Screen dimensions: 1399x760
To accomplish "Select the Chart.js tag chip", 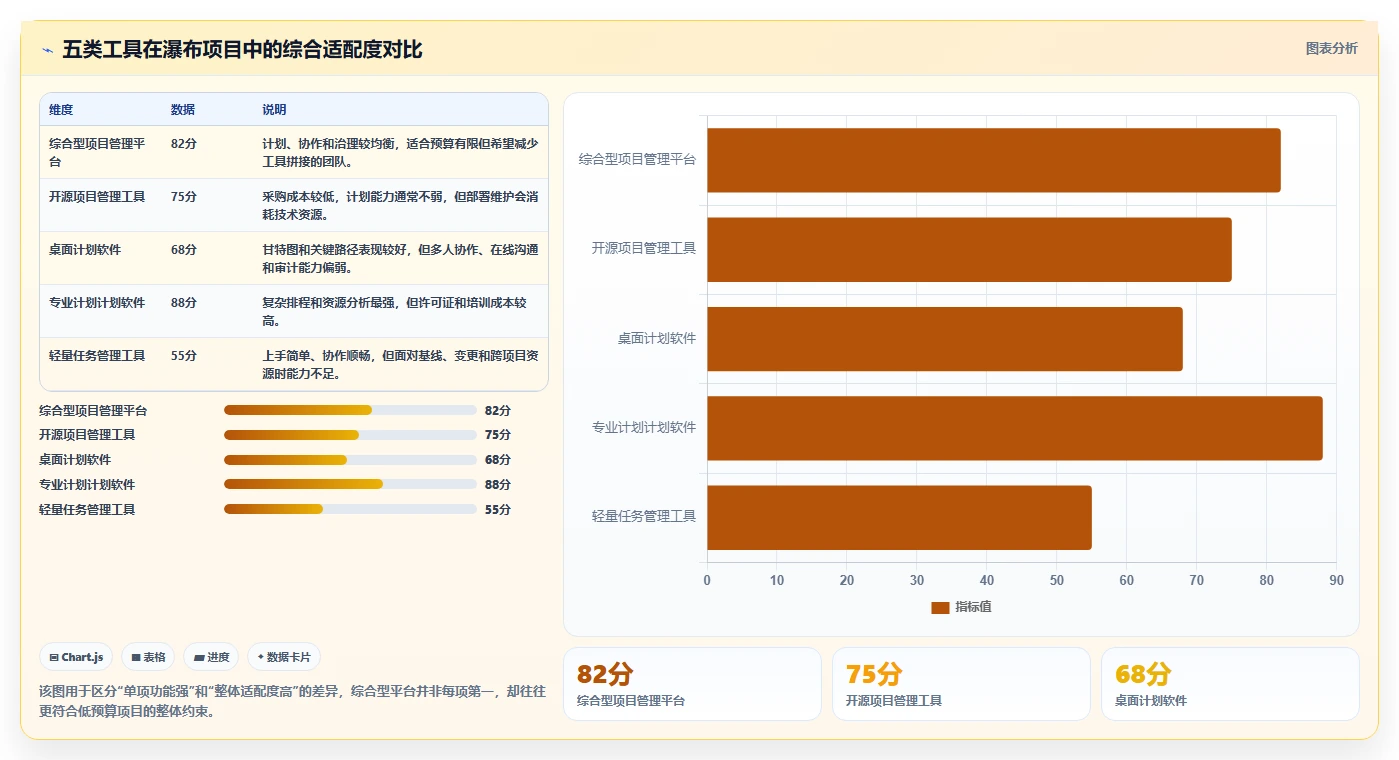I will coord(77,657).
